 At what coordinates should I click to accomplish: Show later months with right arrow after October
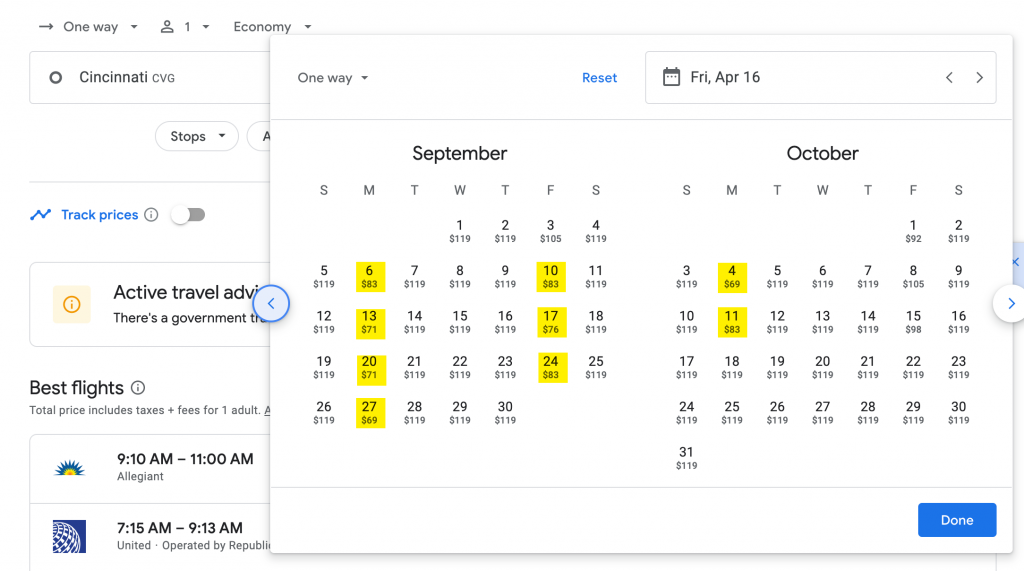click(x=1010, y=303)
